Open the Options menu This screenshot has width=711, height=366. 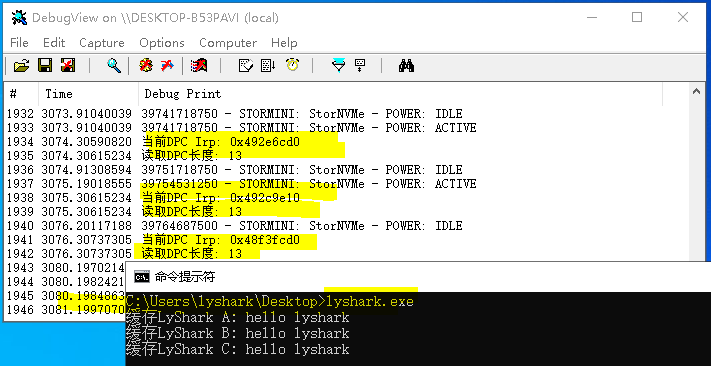tap(162, 43)
